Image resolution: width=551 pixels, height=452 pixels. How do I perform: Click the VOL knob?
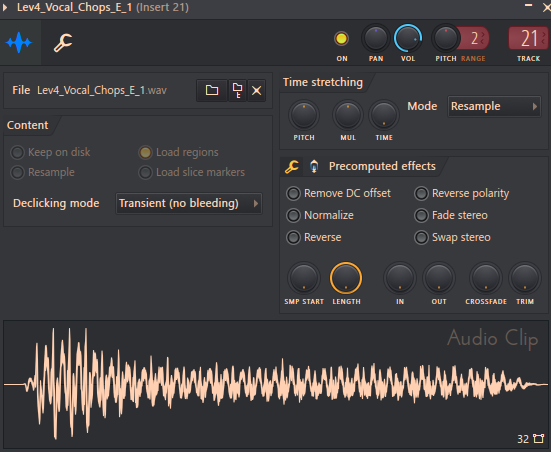pos(408,39)
